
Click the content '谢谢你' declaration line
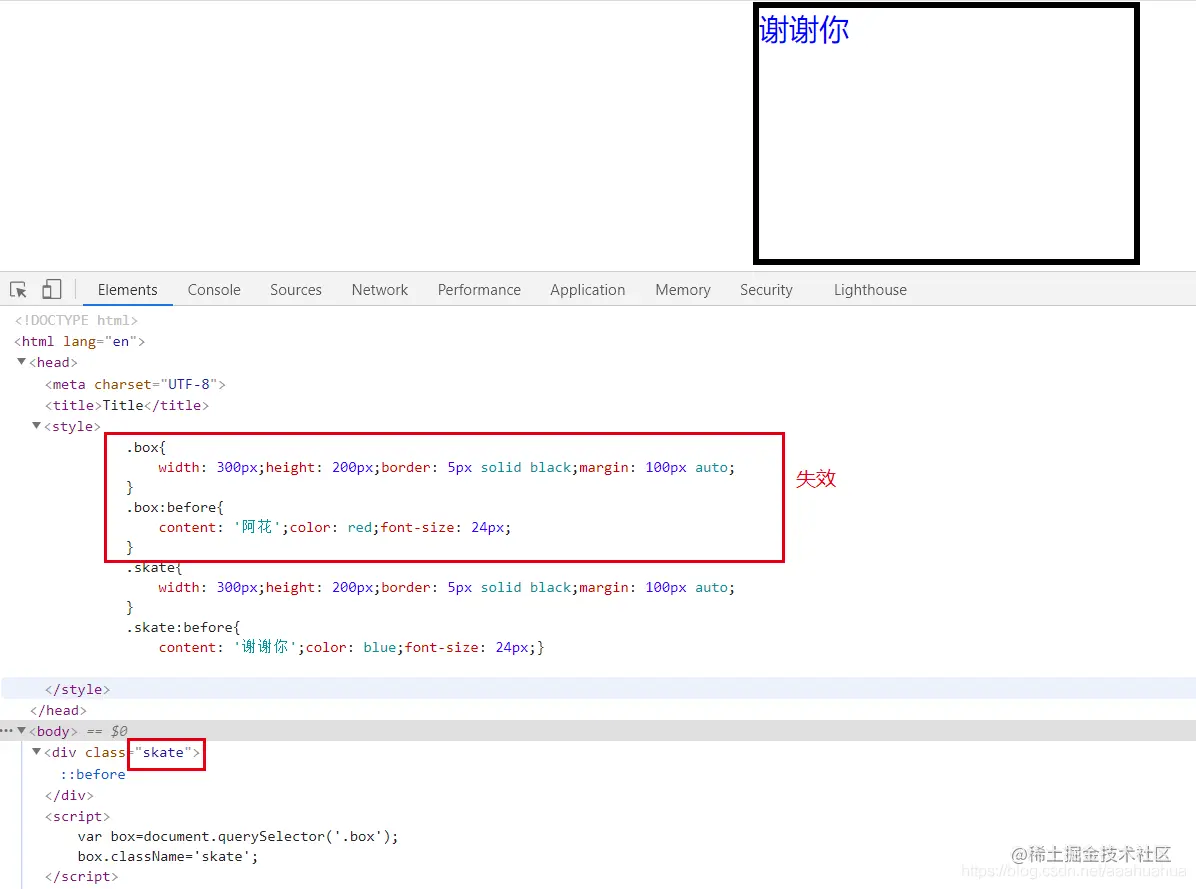click(x=352, y=647)
